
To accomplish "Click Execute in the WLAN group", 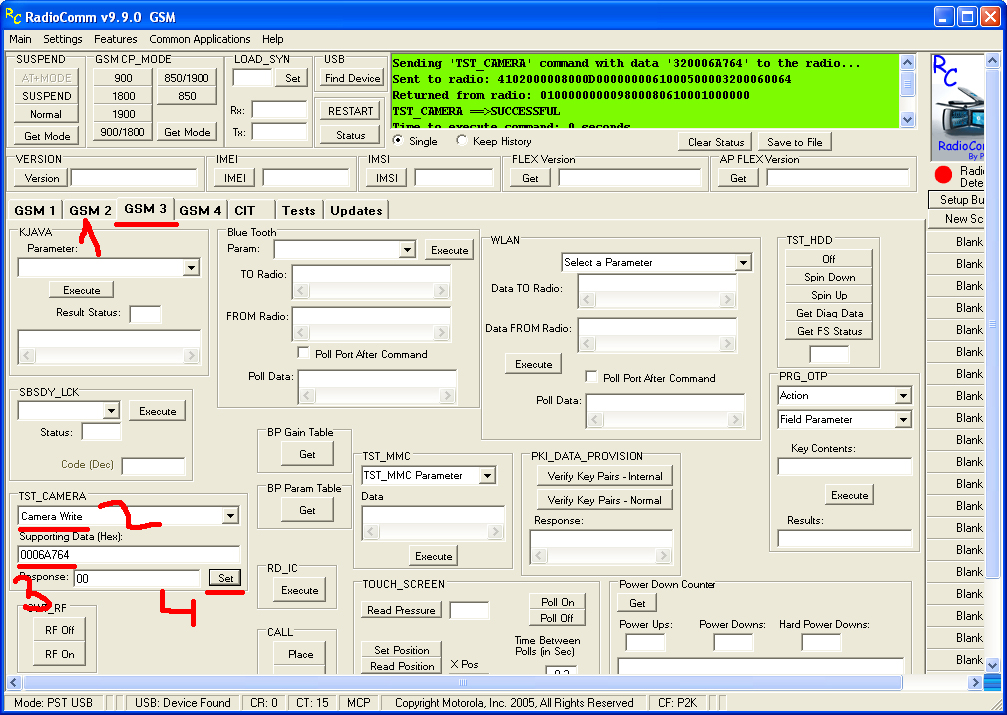I will [534, 364].
